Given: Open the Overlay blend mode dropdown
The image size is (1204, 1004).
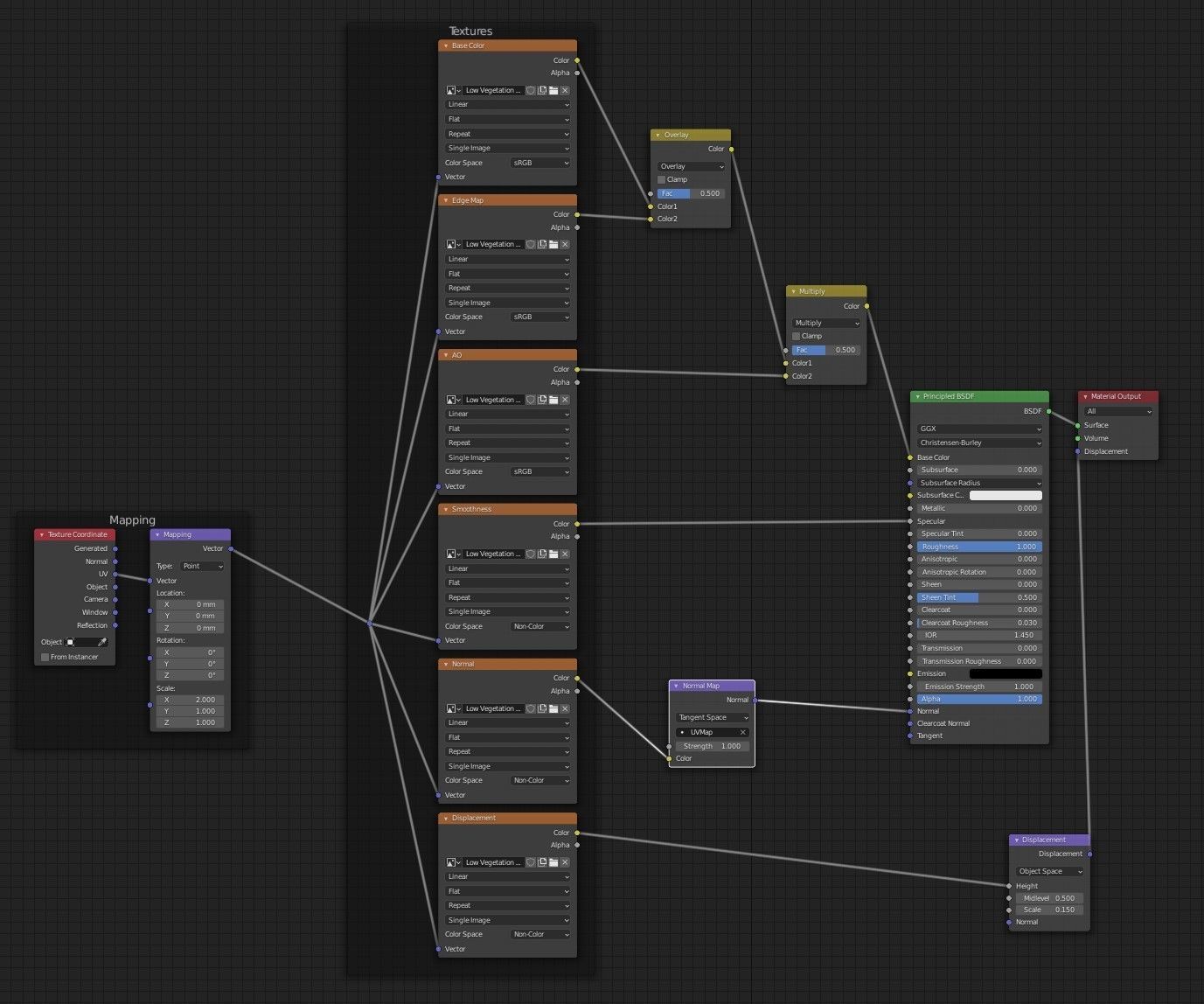Looking at the screenshot, I should pos(691,166).
